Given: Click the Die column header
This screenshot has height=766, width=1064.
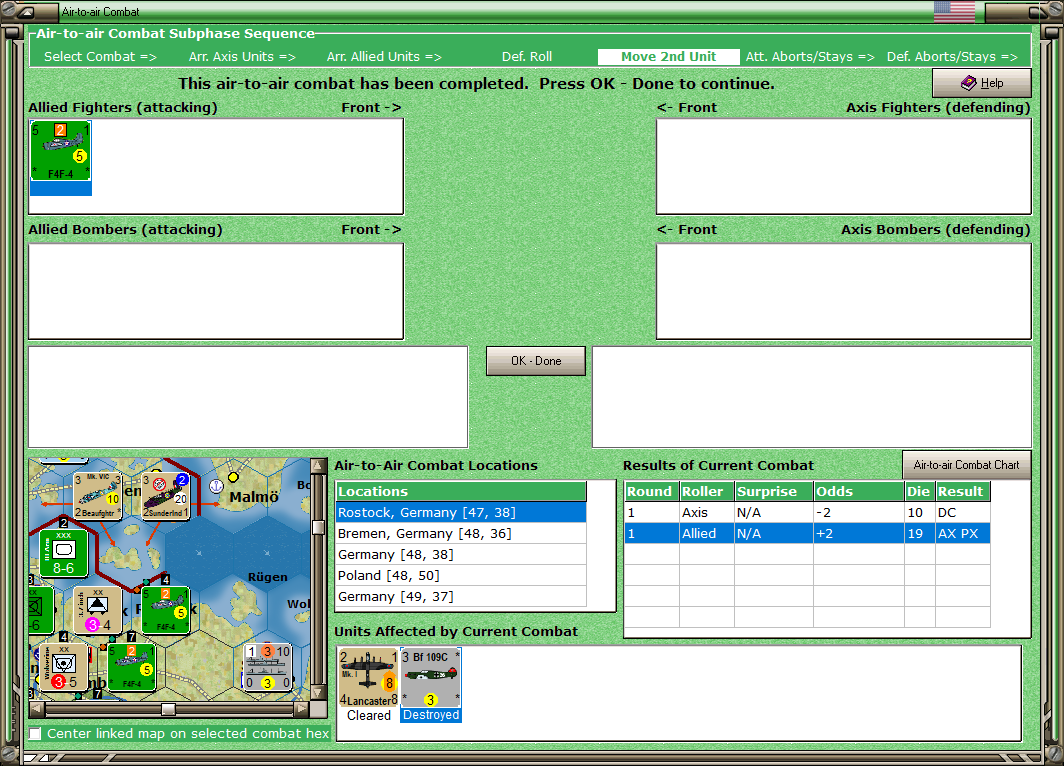Looking at the screenshot, I should (x=919, y=491).
